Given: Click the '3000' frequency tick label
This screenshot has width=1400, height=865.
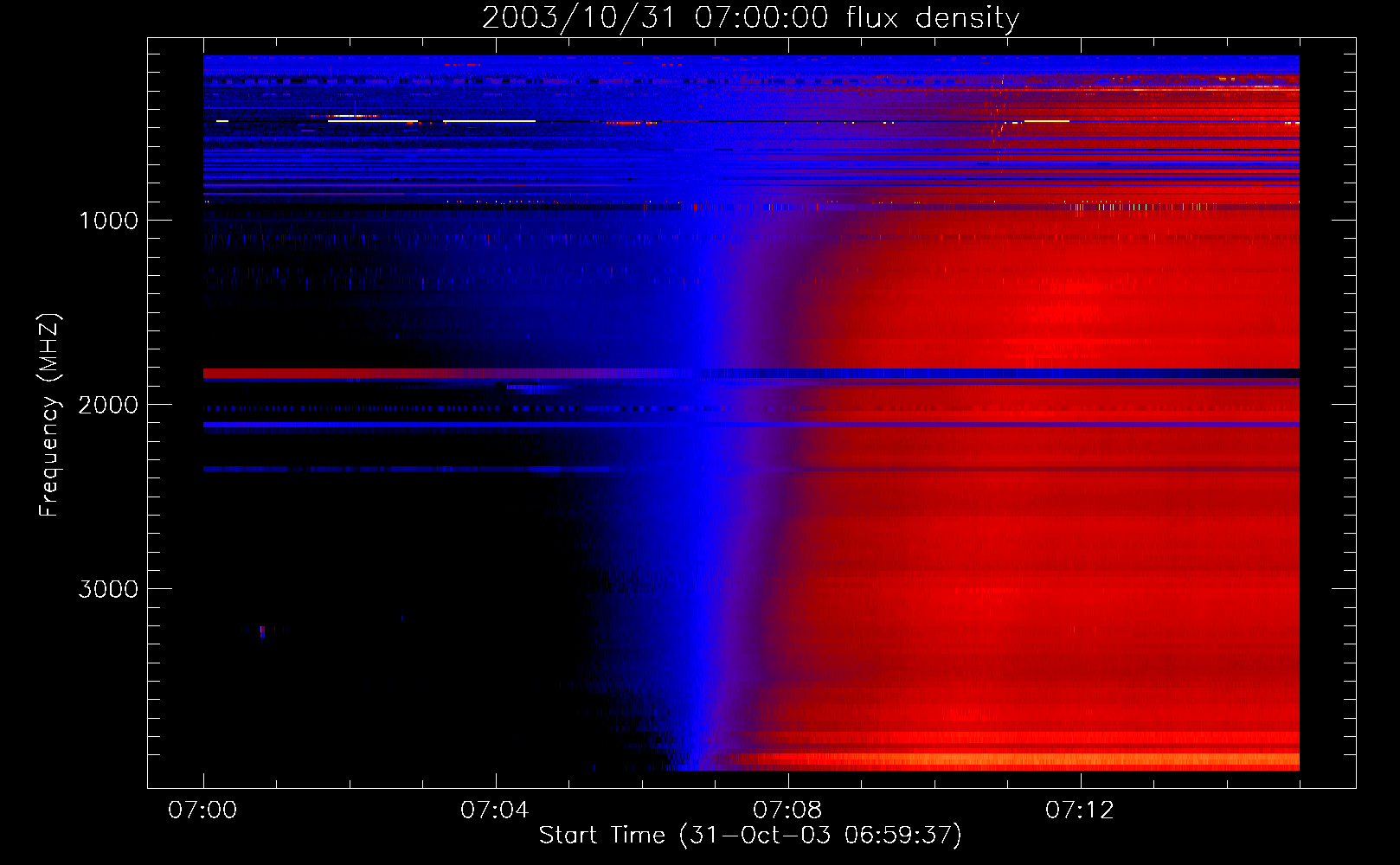Looking at the screenshot, I should coord(108,589).
